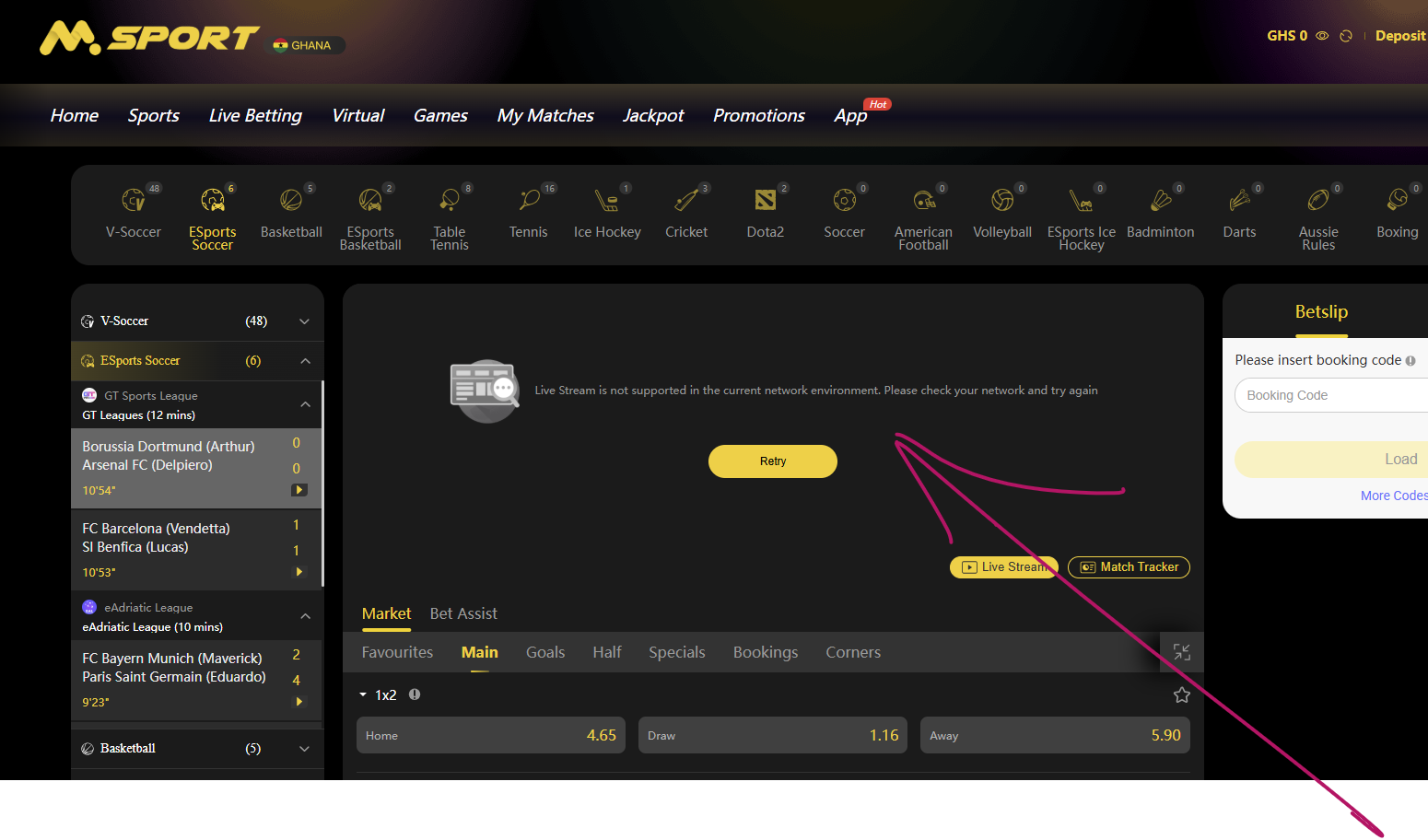This screenshot has width=1428, height=840.
Task: Switch to the Specials market tab
Action: 677,652
